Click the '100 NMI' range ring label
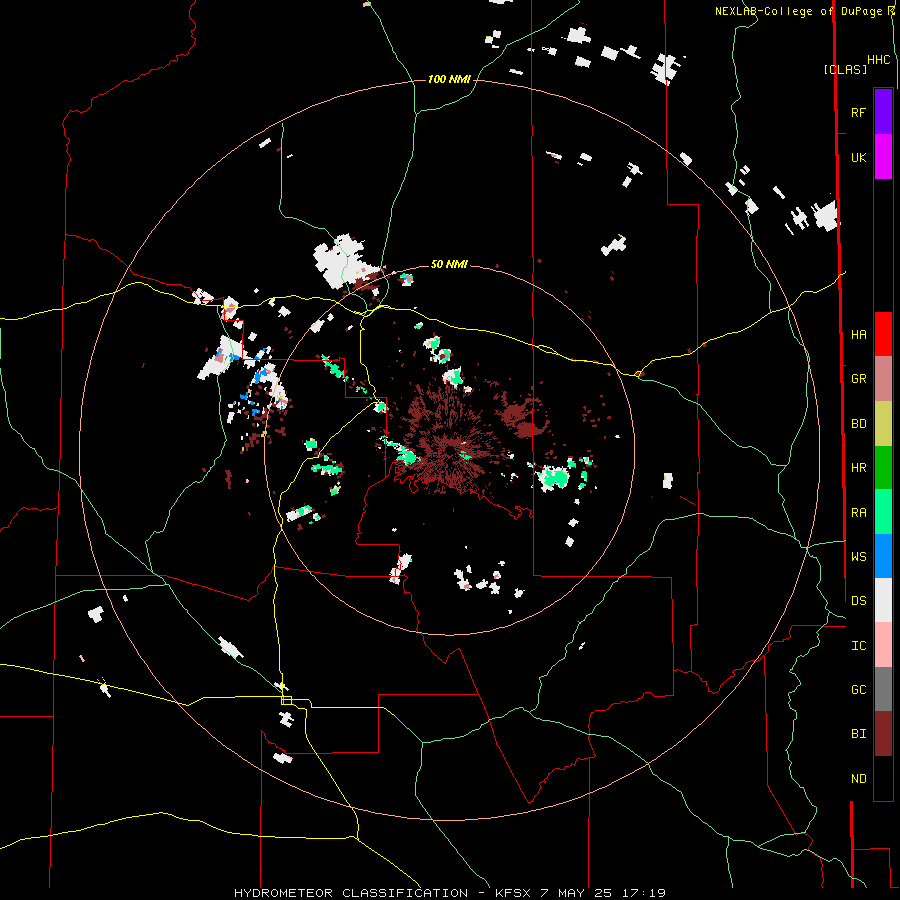The height and width of the screenshot is (900, 900). (x=449, y=79)
